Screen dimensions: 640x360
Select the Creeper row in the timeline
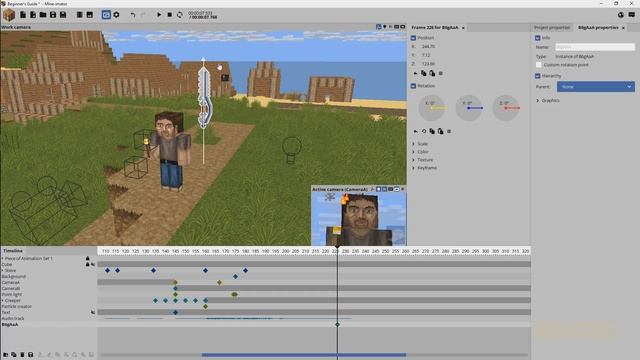point(49,300)
